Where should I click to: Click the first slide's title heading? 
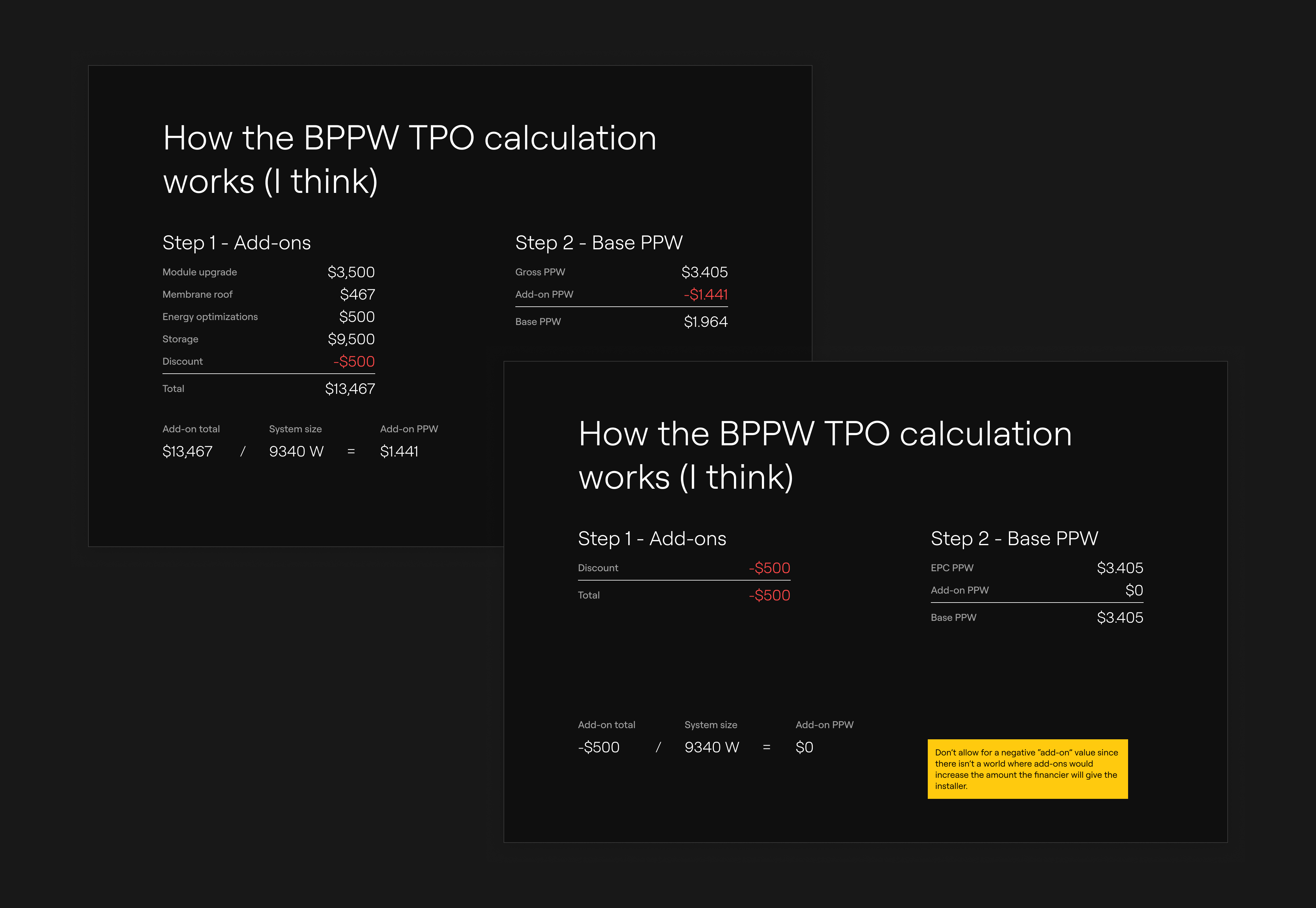point(410,160)
